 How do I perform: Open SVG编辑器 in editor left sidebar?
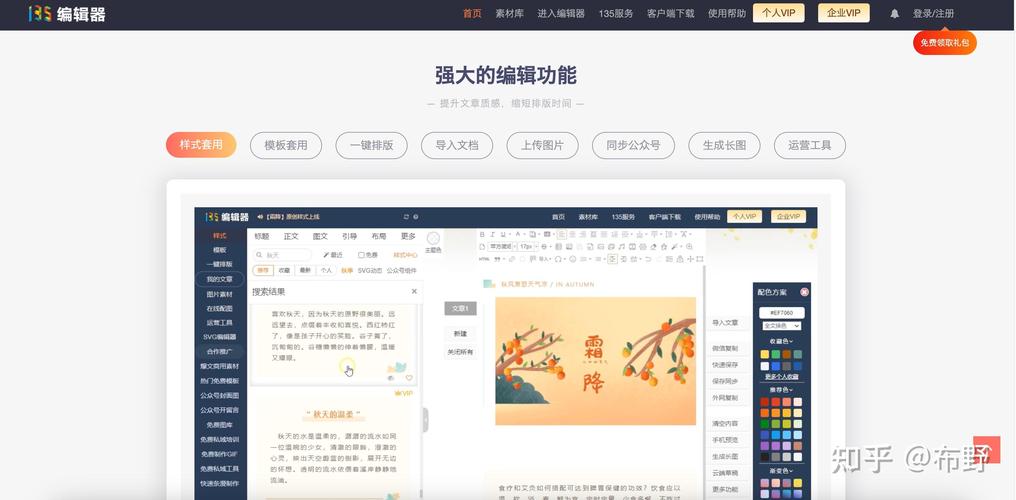[220, 337]
